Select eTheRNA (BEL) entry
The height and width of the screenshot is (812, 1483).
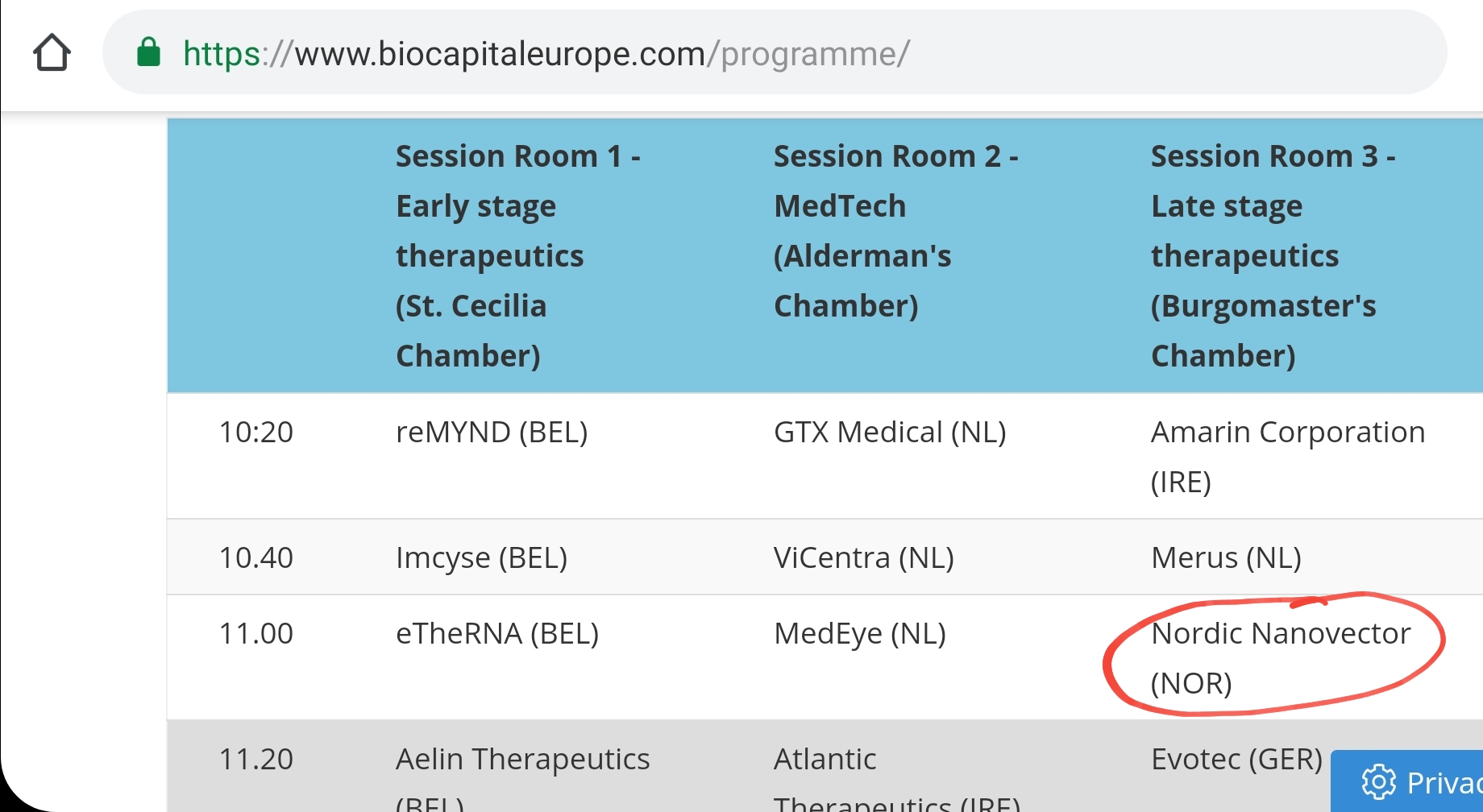coord(497,634)
